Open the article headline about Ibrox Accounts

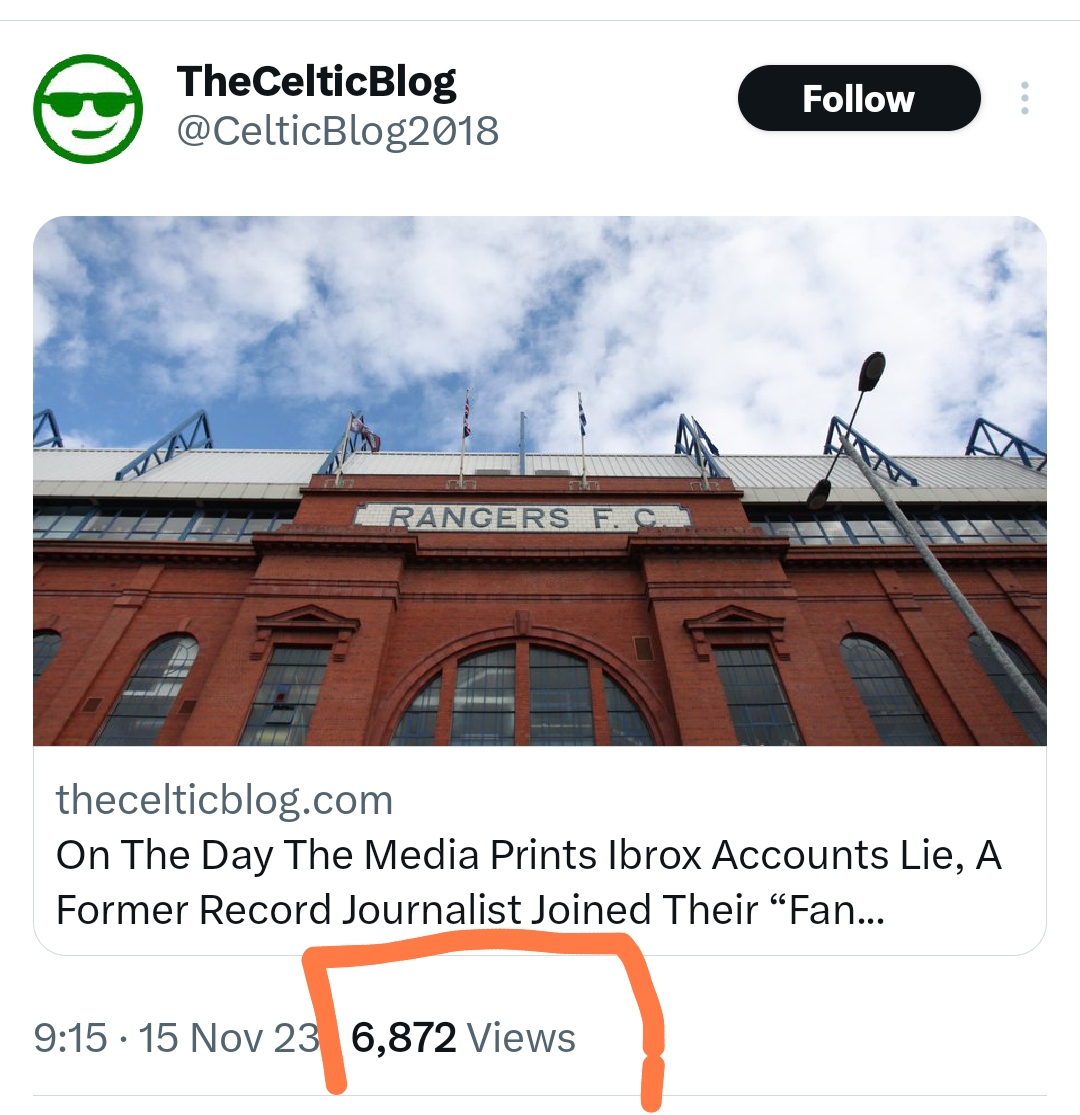coord(529,882)
